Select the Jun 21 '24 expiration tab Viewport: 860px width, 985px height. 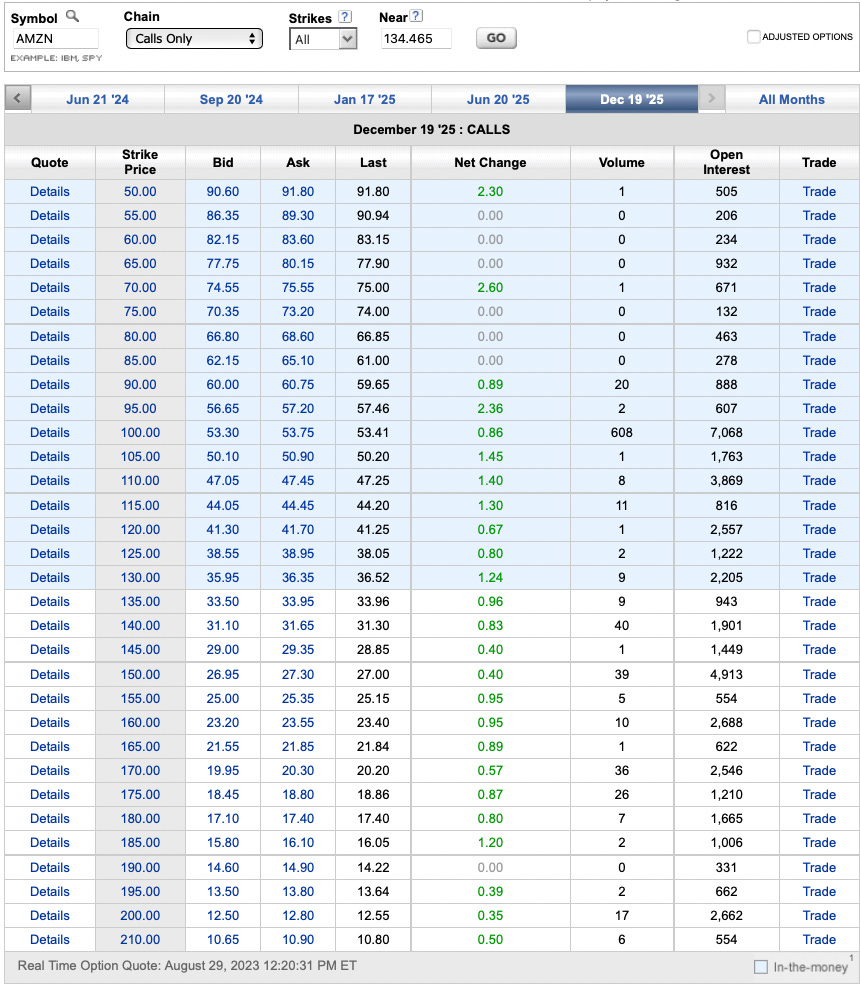97,99
